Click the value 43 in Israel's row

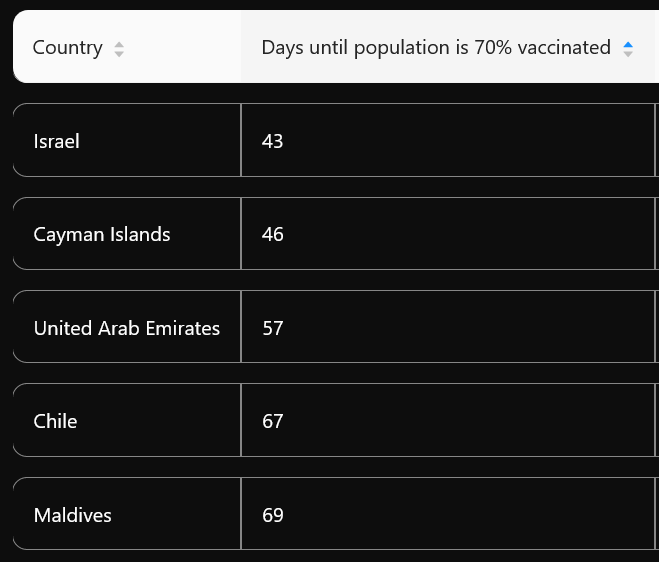[272, 141]
